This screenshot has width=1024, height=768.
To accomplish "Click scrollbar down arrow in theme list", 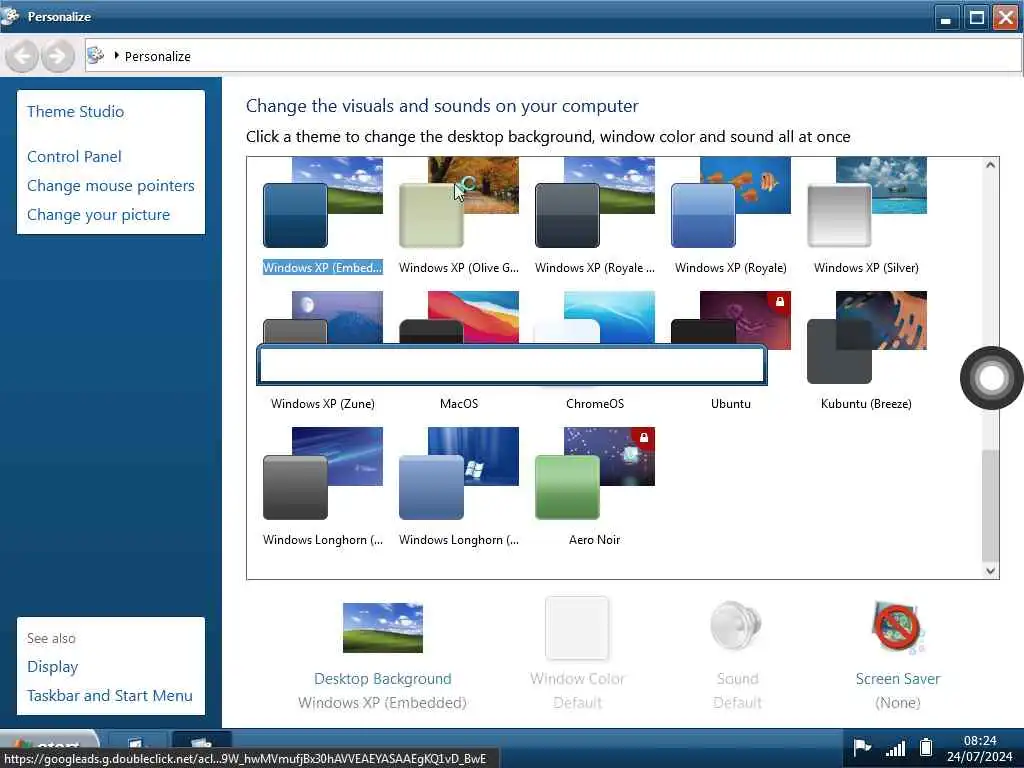I will pyautogui.click(x=990, y=571).
